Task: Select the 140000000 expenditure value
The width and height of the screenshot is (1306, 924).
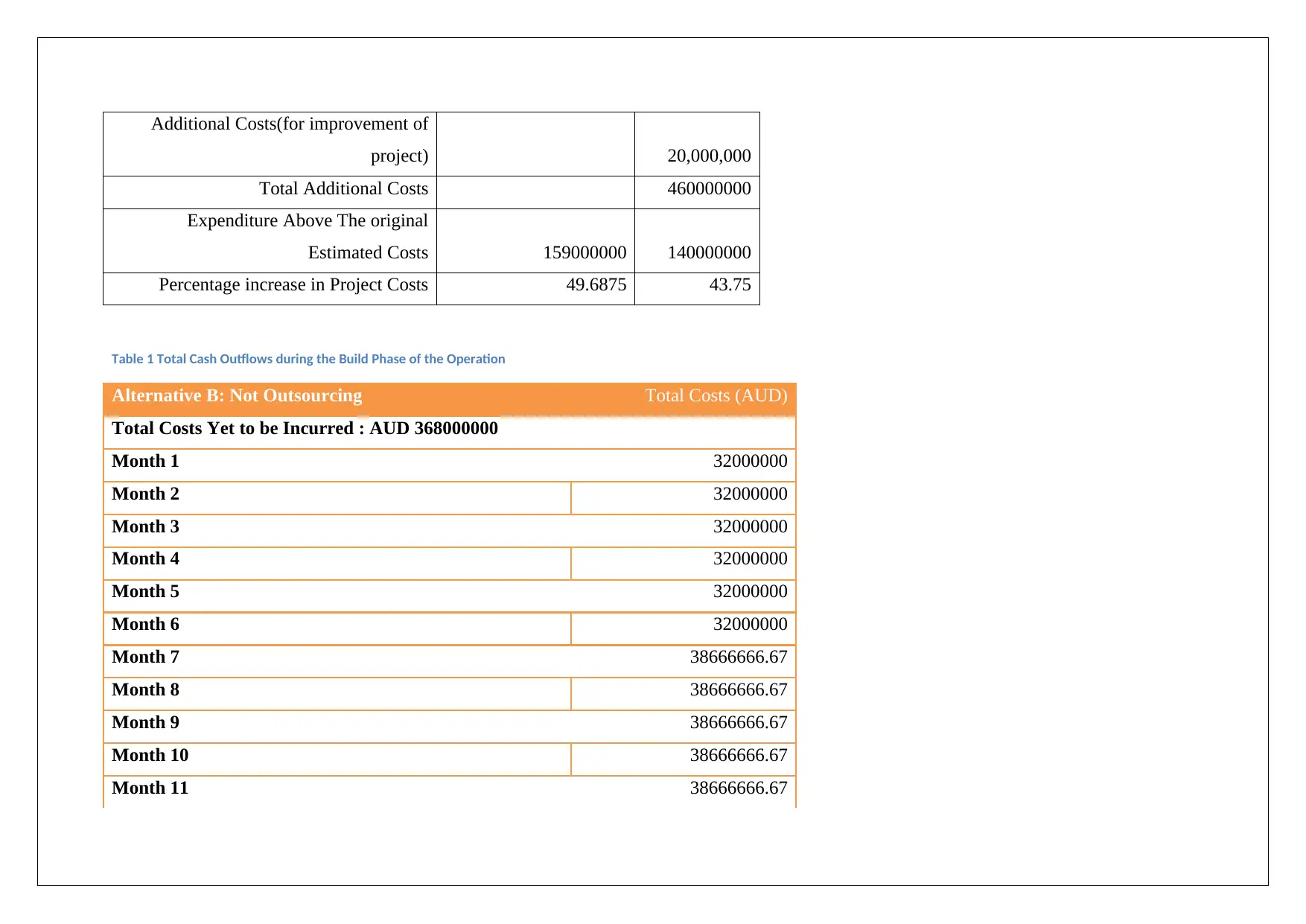Action: click(709, 252)
